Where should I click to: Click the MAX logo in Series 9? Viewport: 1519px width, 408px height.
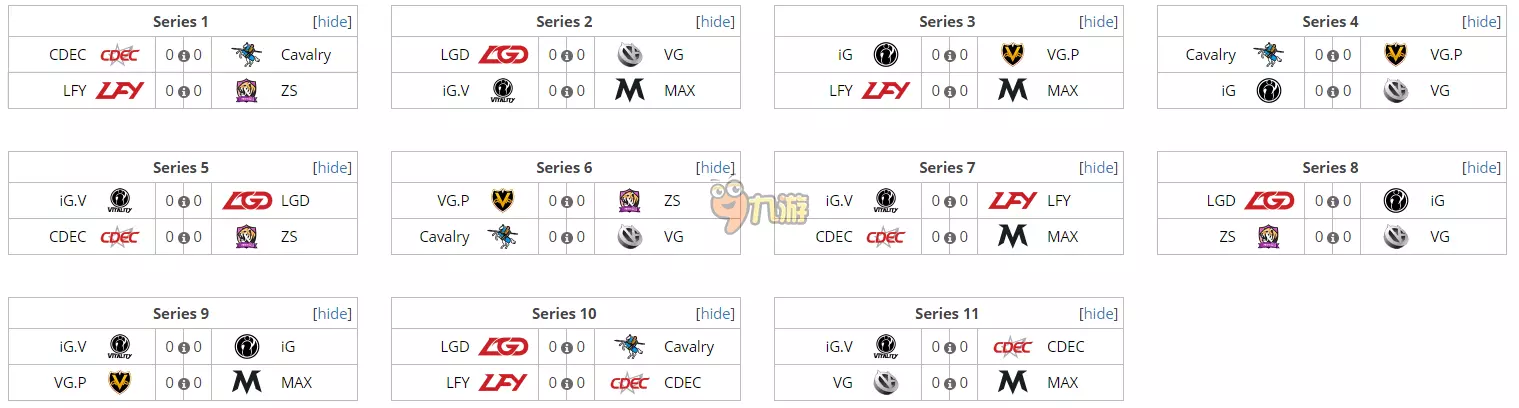point(247,383)
